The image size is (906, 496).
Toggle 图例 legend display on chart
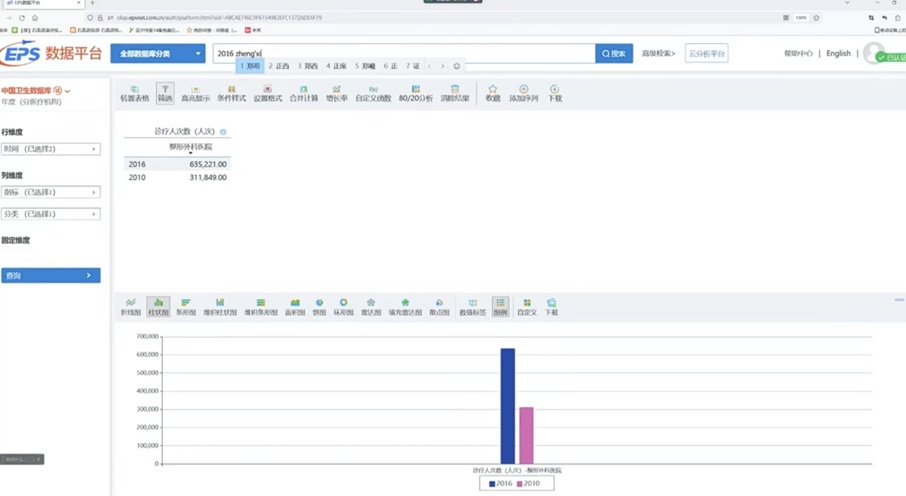pos(500,307)
